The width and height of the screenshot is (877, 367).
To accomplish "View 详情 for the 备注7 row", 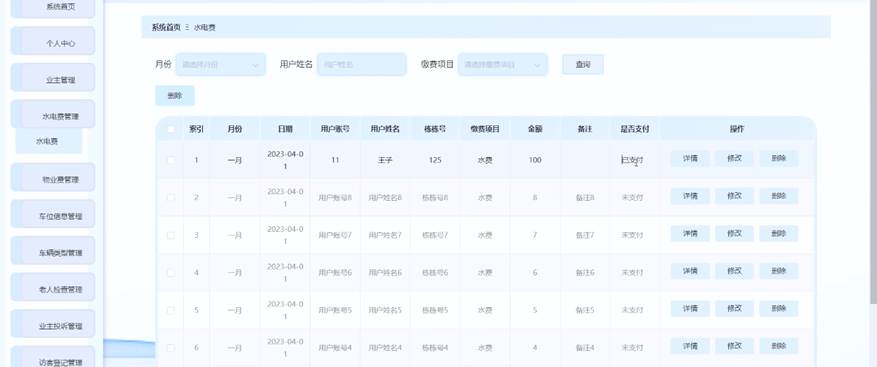I will click(690, 233).
